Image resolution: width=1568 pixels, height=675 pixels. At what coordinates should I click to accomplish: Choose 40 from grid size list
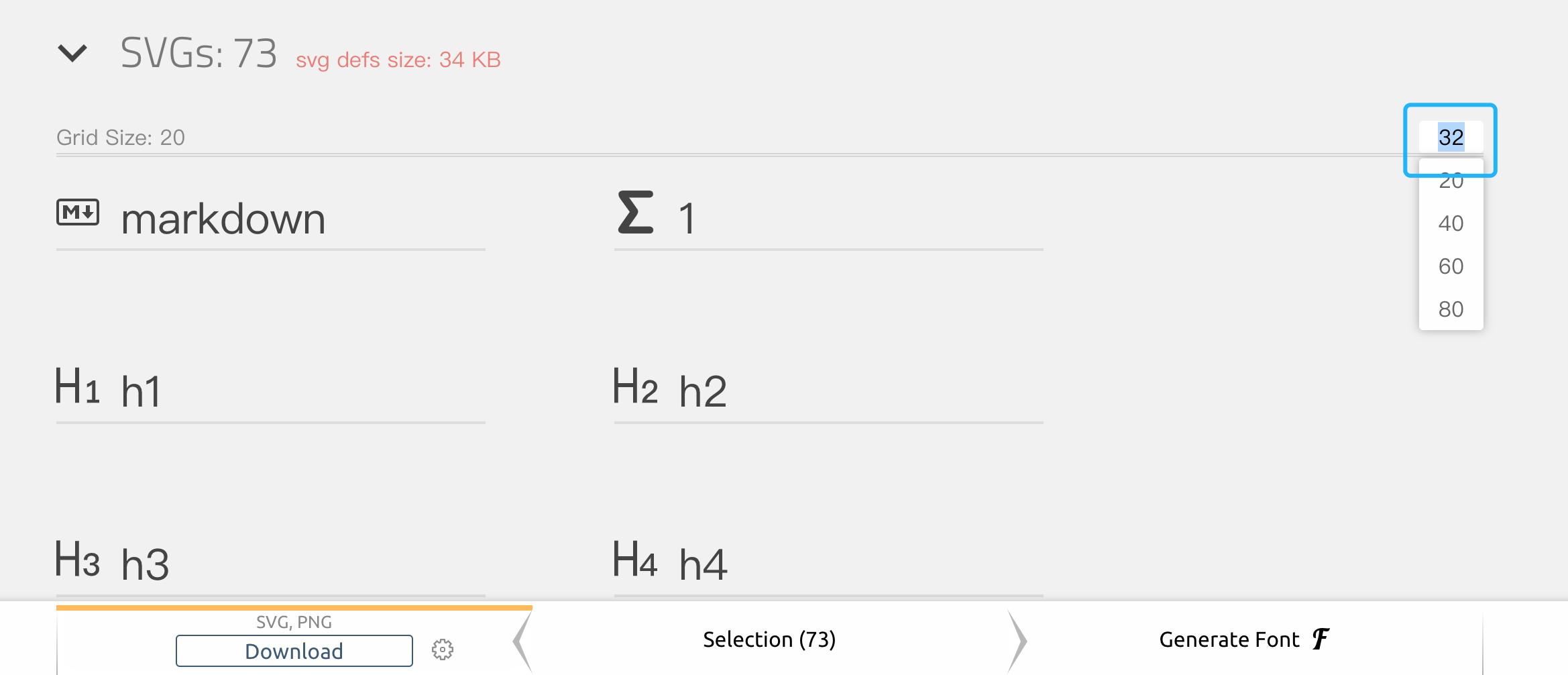(x=1451, y=223)
